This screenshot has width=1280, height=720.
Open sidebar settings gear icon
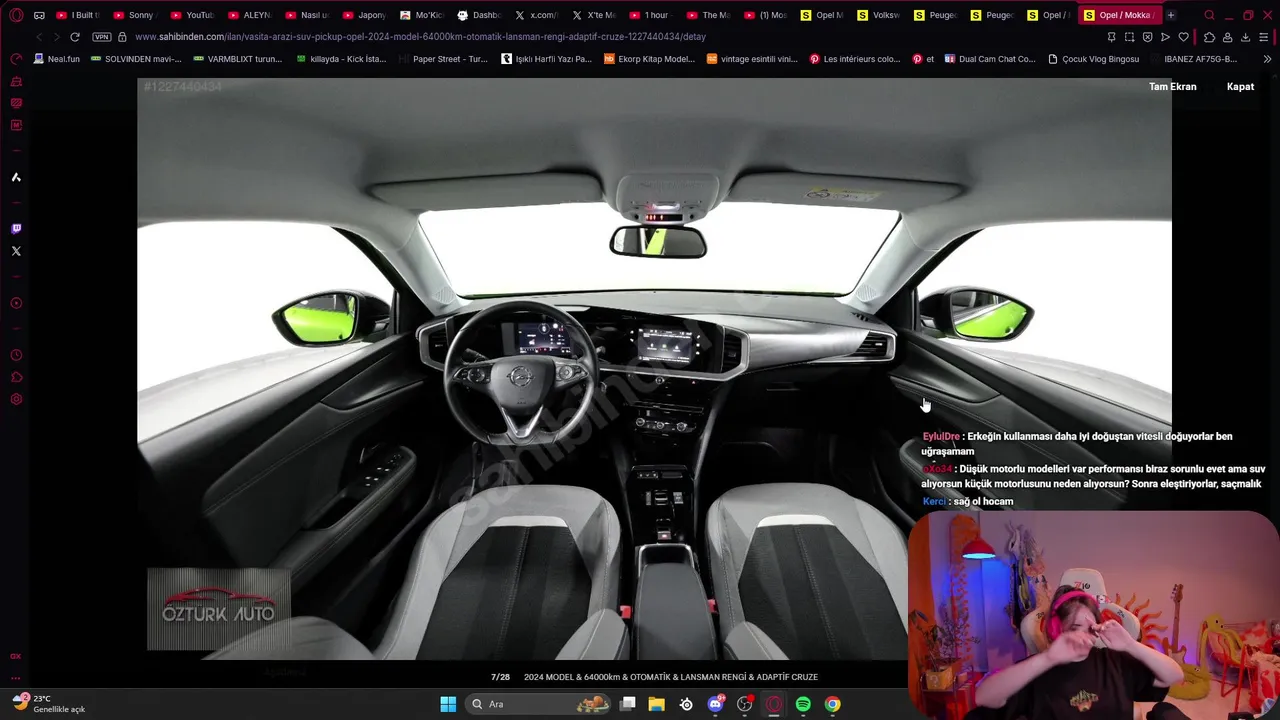coord(16,399)
